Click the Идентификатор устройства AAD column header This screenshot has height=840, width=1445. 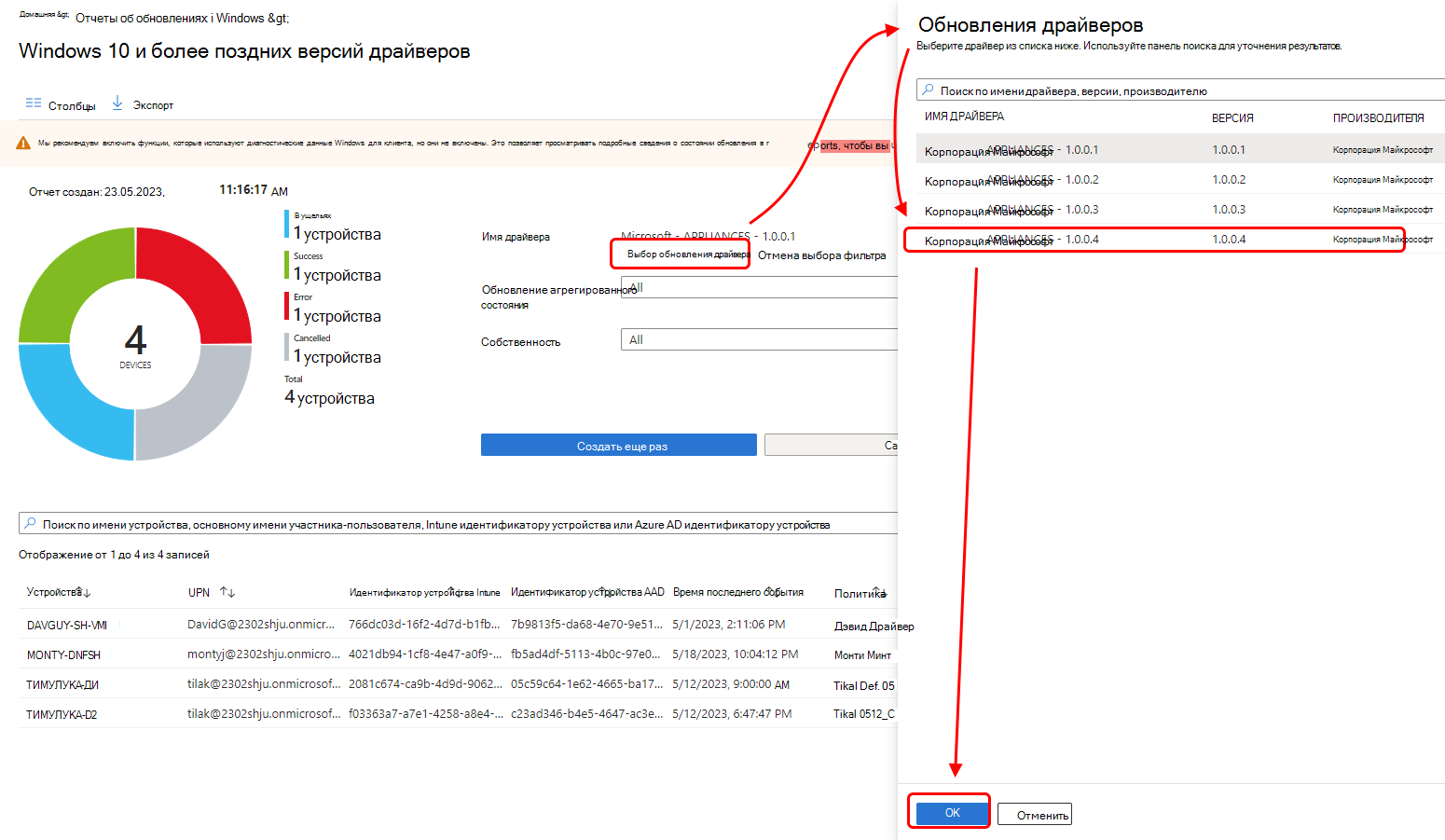(587, 592)
